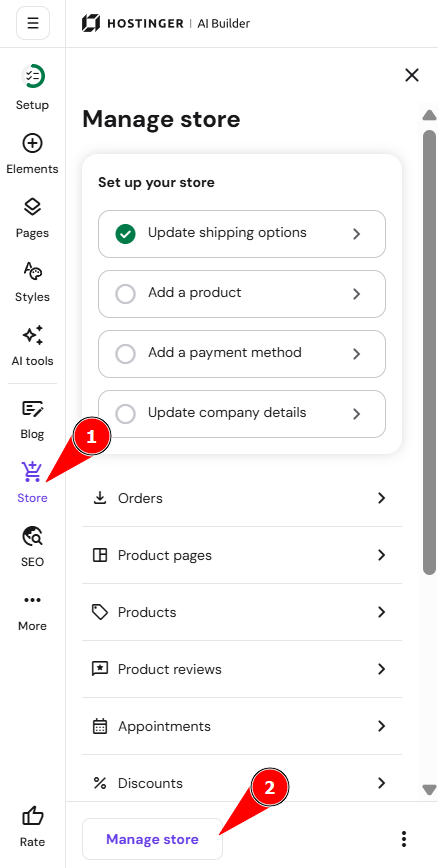Select the SEO globe icon
This screenshot has height=868, width=438.
[x=33, y=536]
